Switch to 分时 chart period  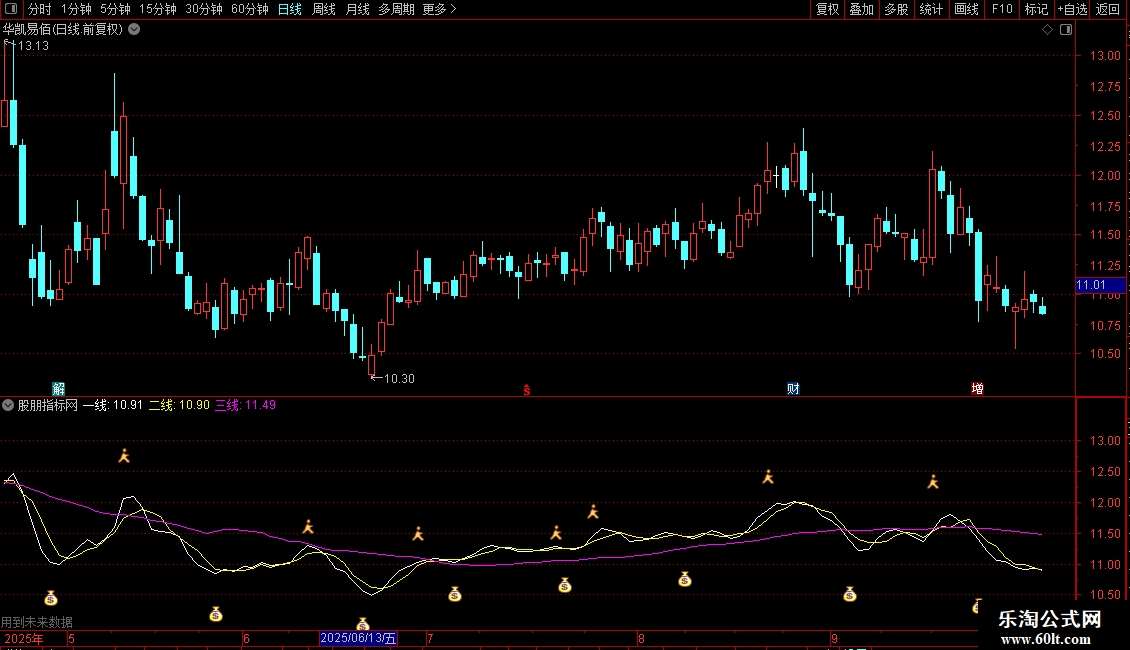click(40, 9)
